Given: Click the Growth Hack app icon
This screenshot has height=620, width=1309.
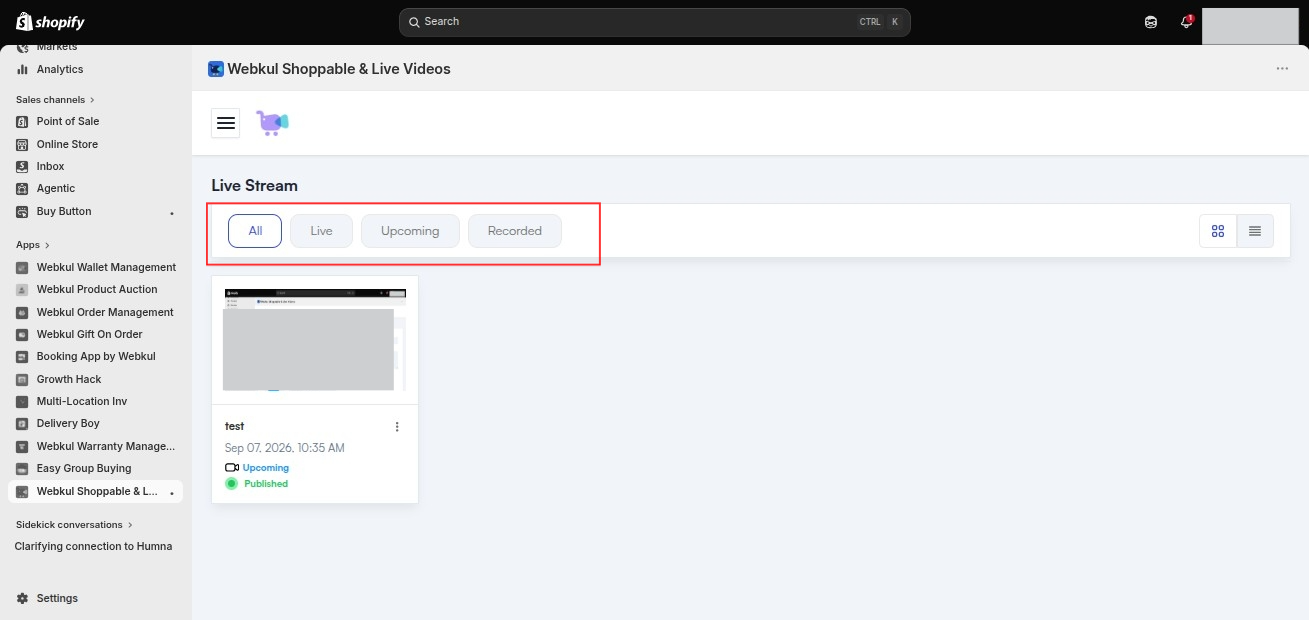Looking at the screenshot, I should [22, 379].
